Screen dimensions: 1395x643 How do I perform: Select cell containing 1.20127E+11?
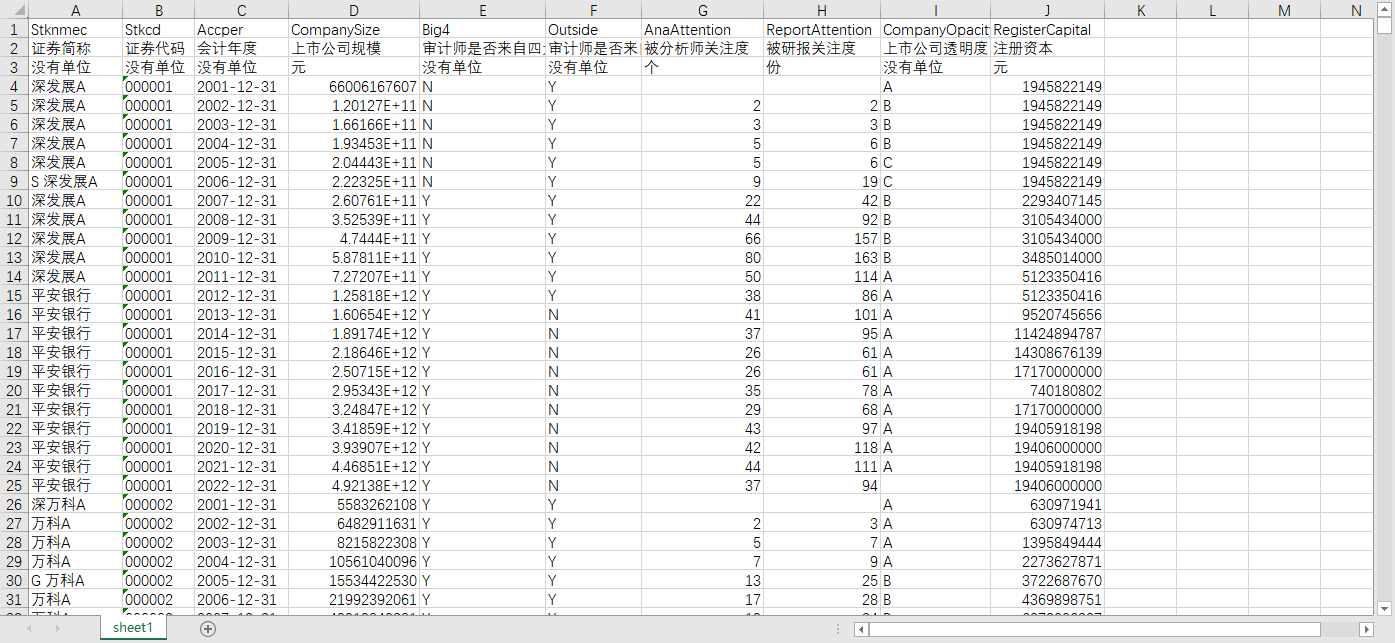[x=354, y=106]
